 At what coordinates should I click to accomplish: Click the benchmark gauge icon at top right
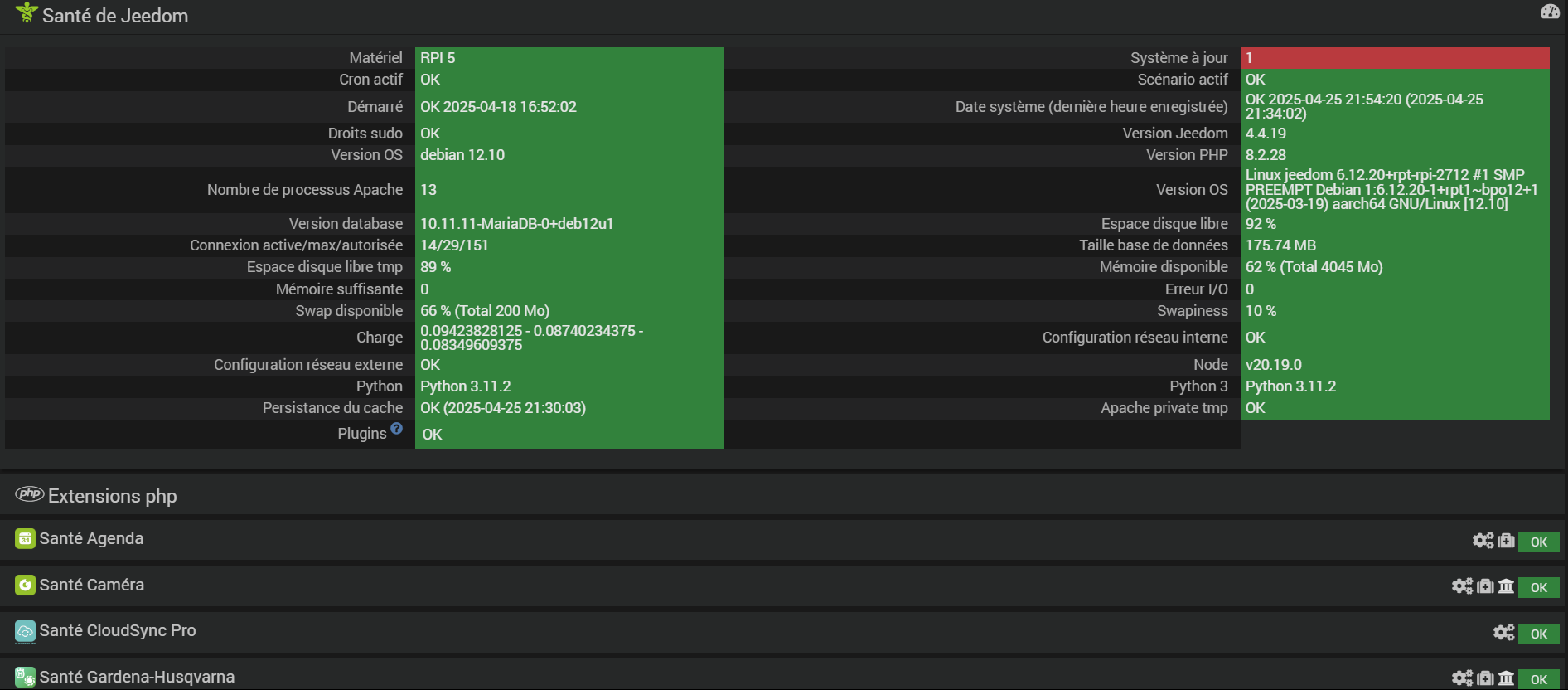pos(1550,12)
